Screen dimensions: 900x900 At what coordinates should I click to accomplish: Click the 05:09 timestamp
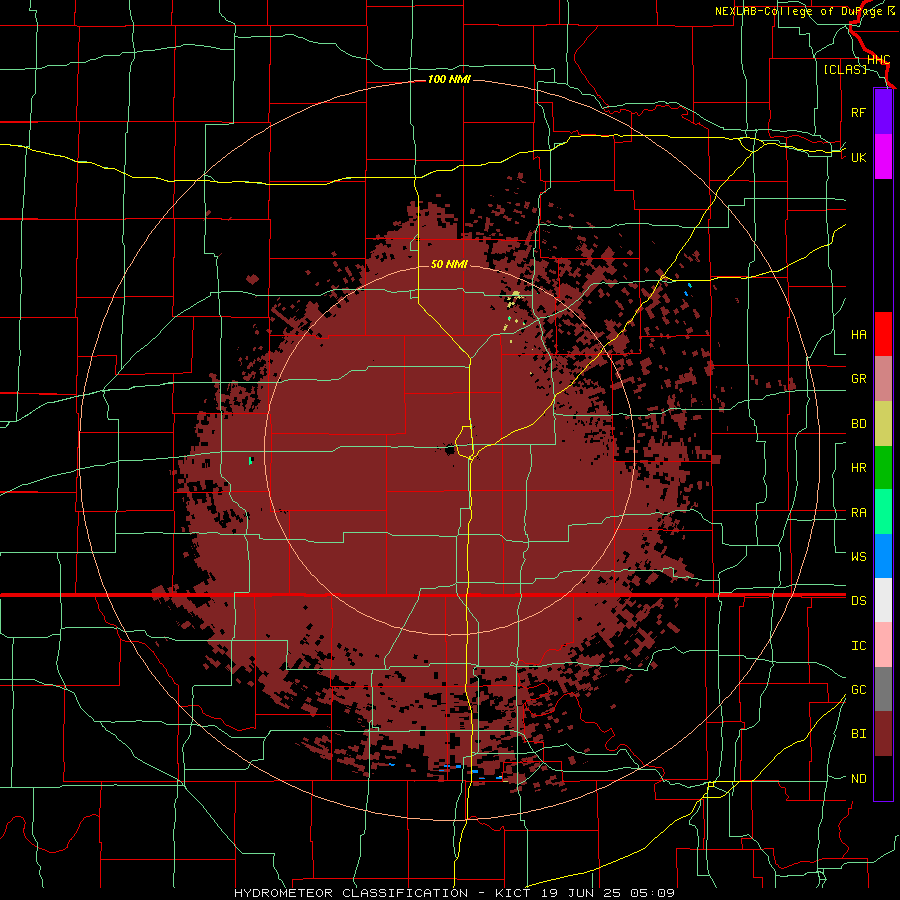tap(651, 893)
